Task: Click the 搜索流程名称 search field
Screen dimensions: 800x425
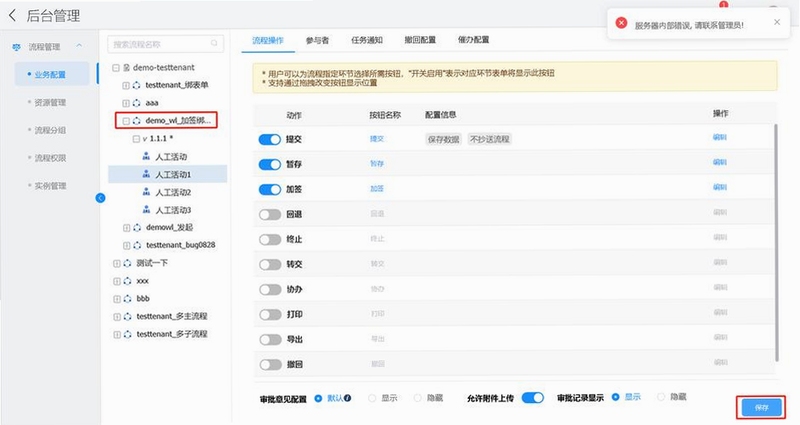Action: click(166, 44)
